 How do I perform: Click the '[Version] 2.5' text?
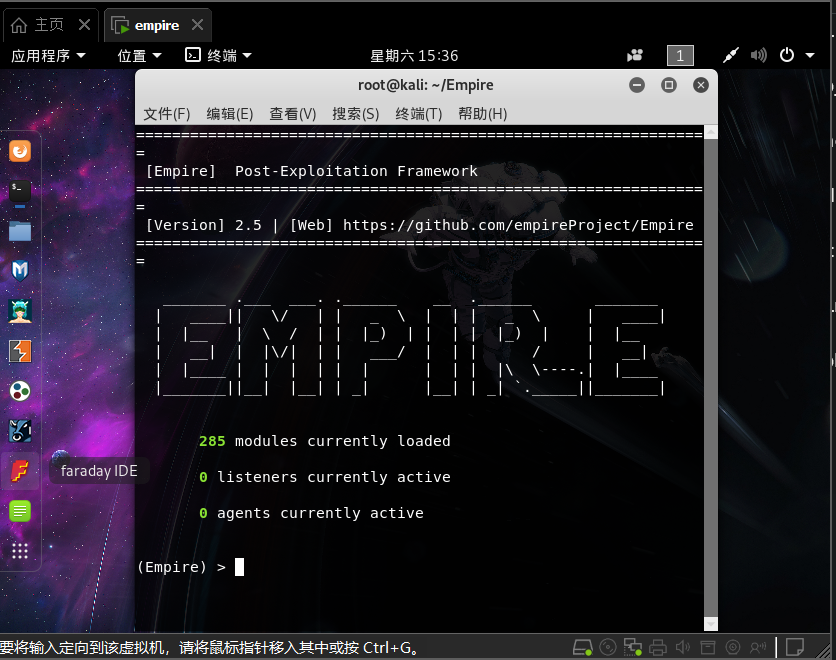pyautogui.click(x=204, y=225)
